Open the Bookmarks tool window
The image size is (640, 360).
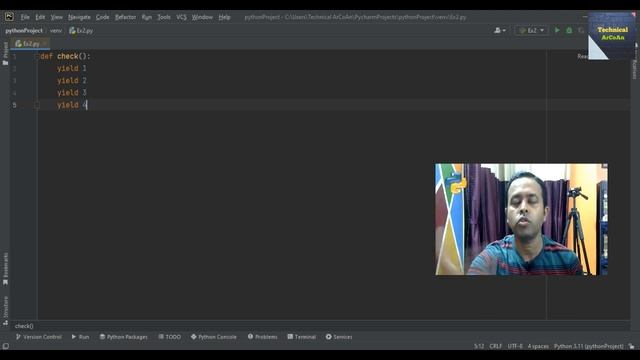(x=5, y=269)
